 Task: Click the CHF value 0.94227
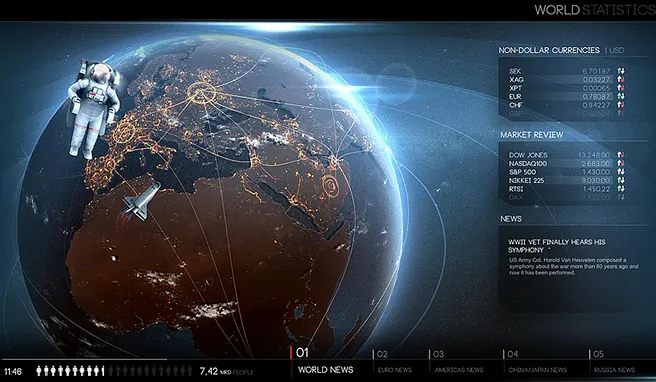coord(596,105)
